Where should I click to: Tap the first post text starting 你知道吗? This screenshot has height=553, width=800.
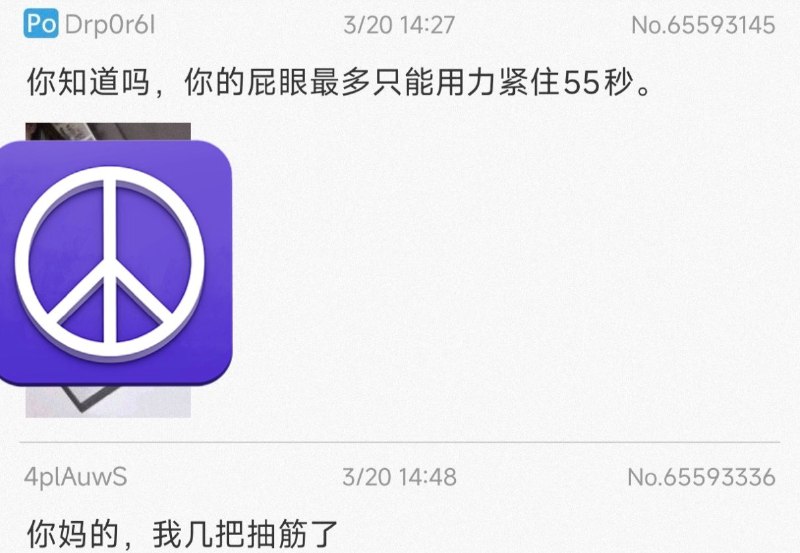(340, 82)
